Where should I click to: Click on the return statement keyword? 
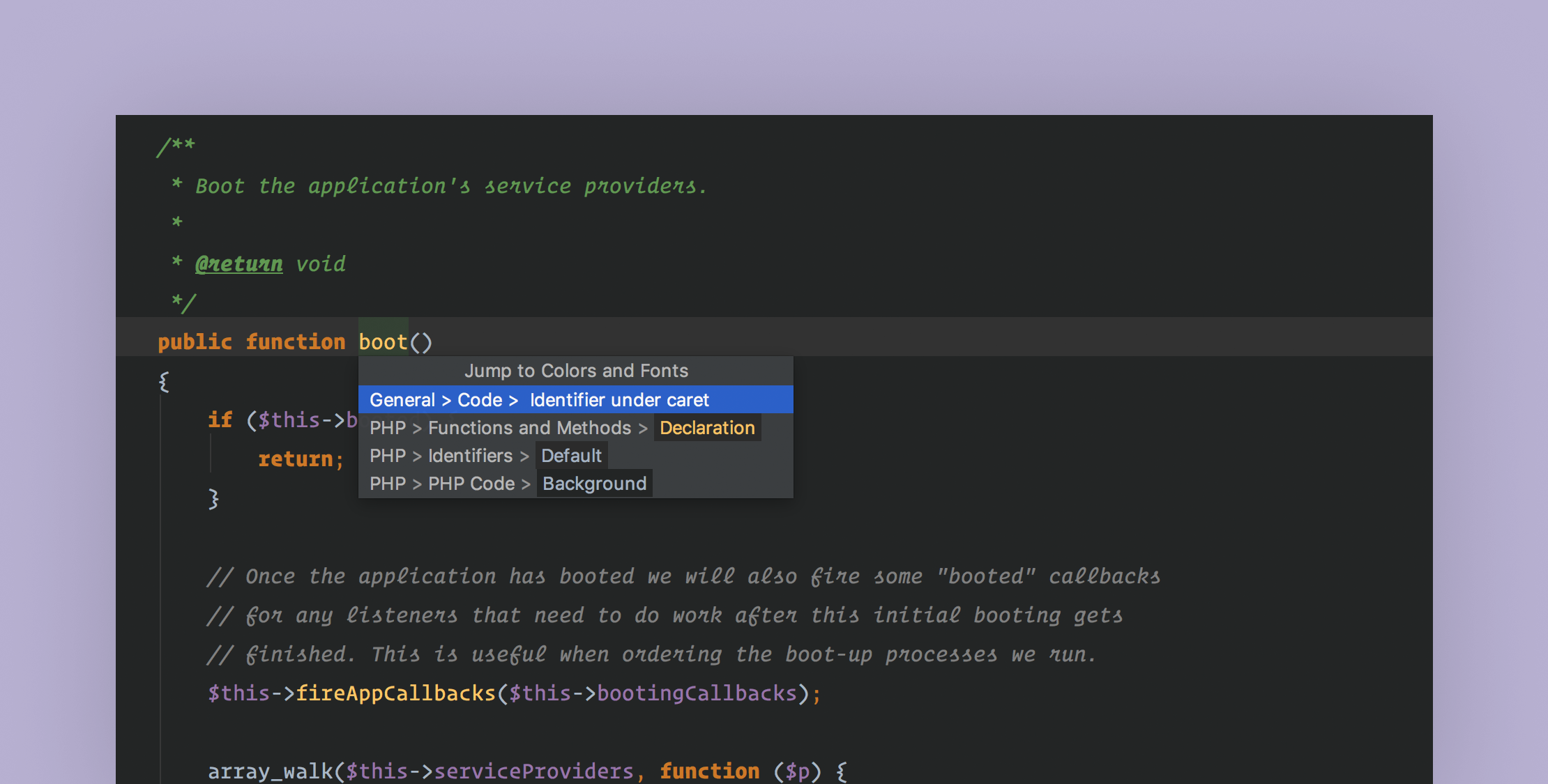[290, 458]
